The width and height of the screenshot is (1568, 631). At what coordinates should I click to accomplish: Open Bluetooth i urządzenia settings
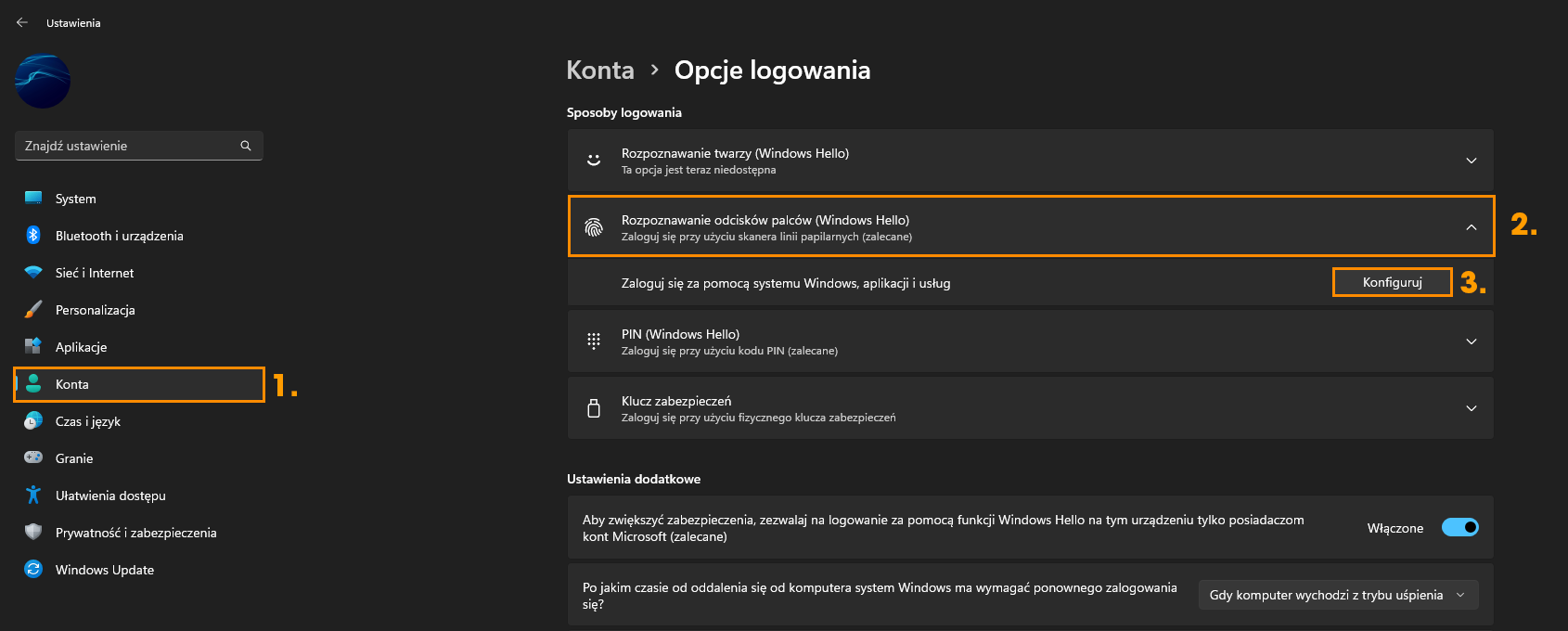tap(139, 236)
